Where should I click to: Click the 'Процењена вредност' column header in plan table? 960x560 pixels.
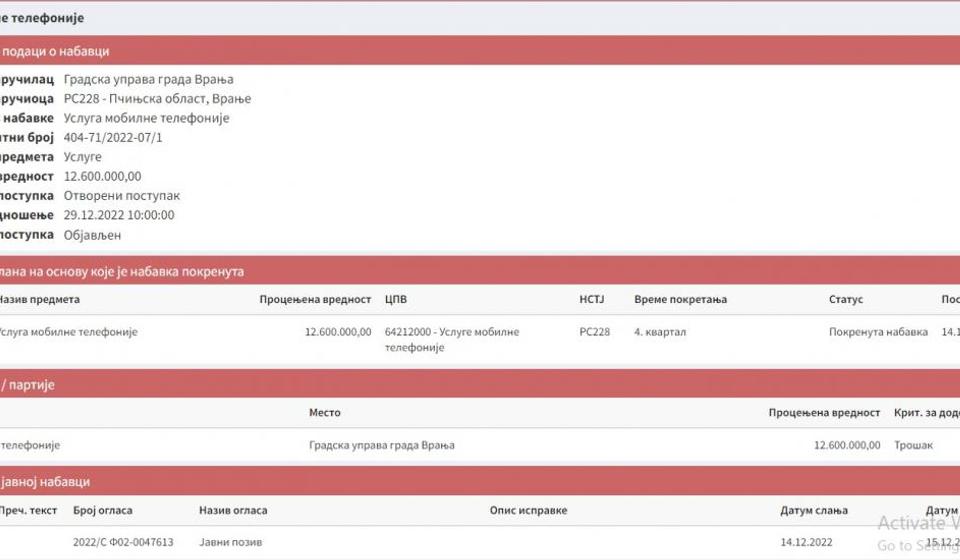[x=315, y=299]
